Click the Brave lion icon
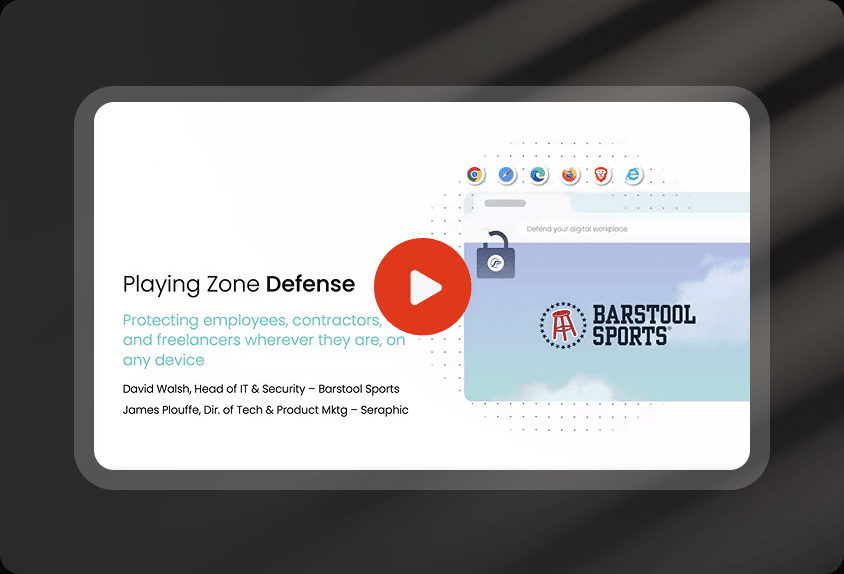844x574 pixels. (601, 175)
